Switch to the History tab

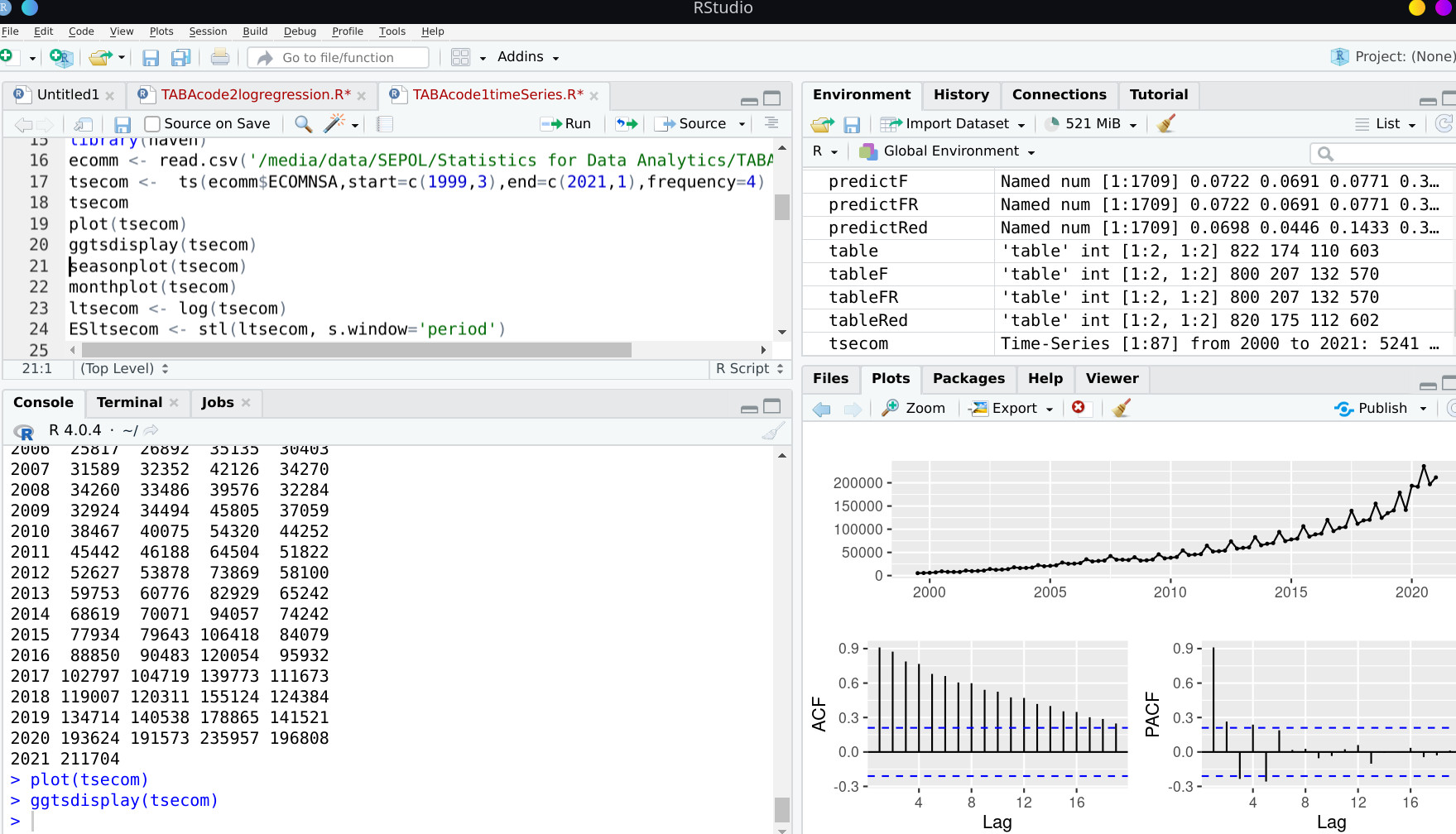click(x=960, y=94)
